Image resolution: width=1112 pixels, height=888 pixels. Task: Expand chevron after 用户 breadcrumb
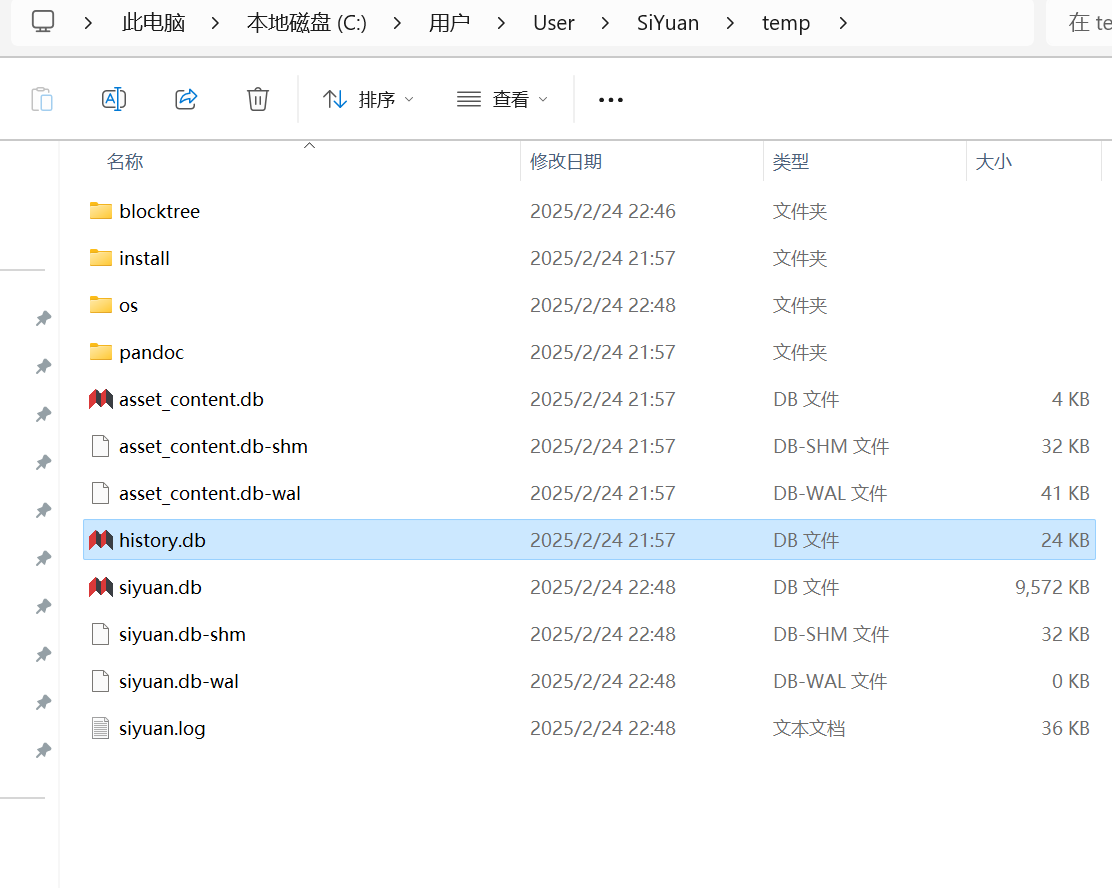[x=501, y=23]
